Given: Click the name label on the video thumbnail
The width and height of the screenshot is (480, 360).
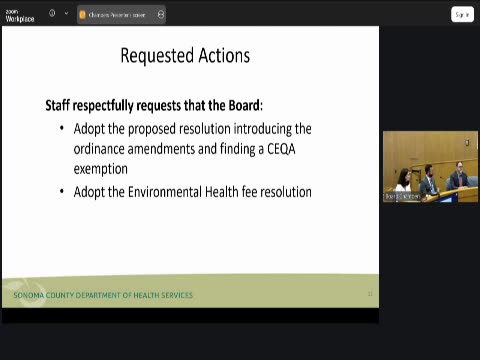Looking at the screenshot, I should click(x=402, y=196).
